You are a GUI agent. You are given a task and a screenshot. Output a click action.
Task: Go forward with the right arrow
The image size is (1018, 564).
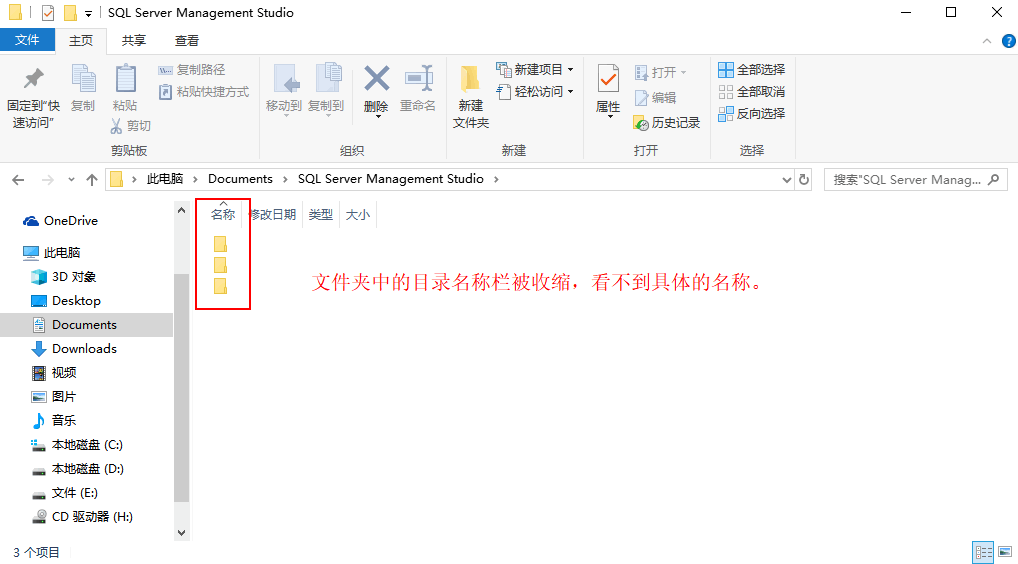point(47,180)
